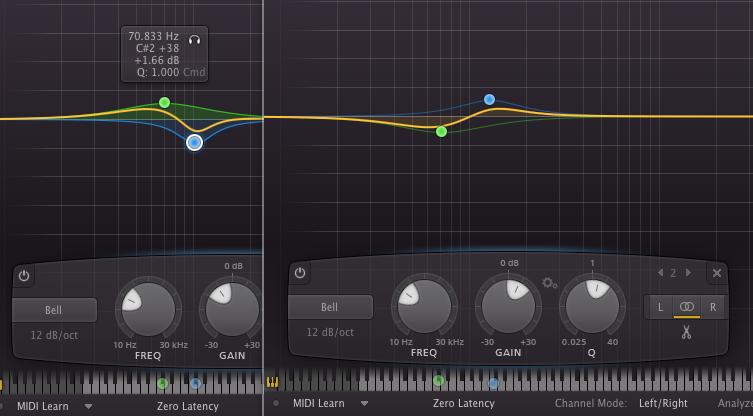Click MIDI Learn in the right panel
Image resolution: width=753 pixels, height=416 pixels.
click(x=319, y=404)
